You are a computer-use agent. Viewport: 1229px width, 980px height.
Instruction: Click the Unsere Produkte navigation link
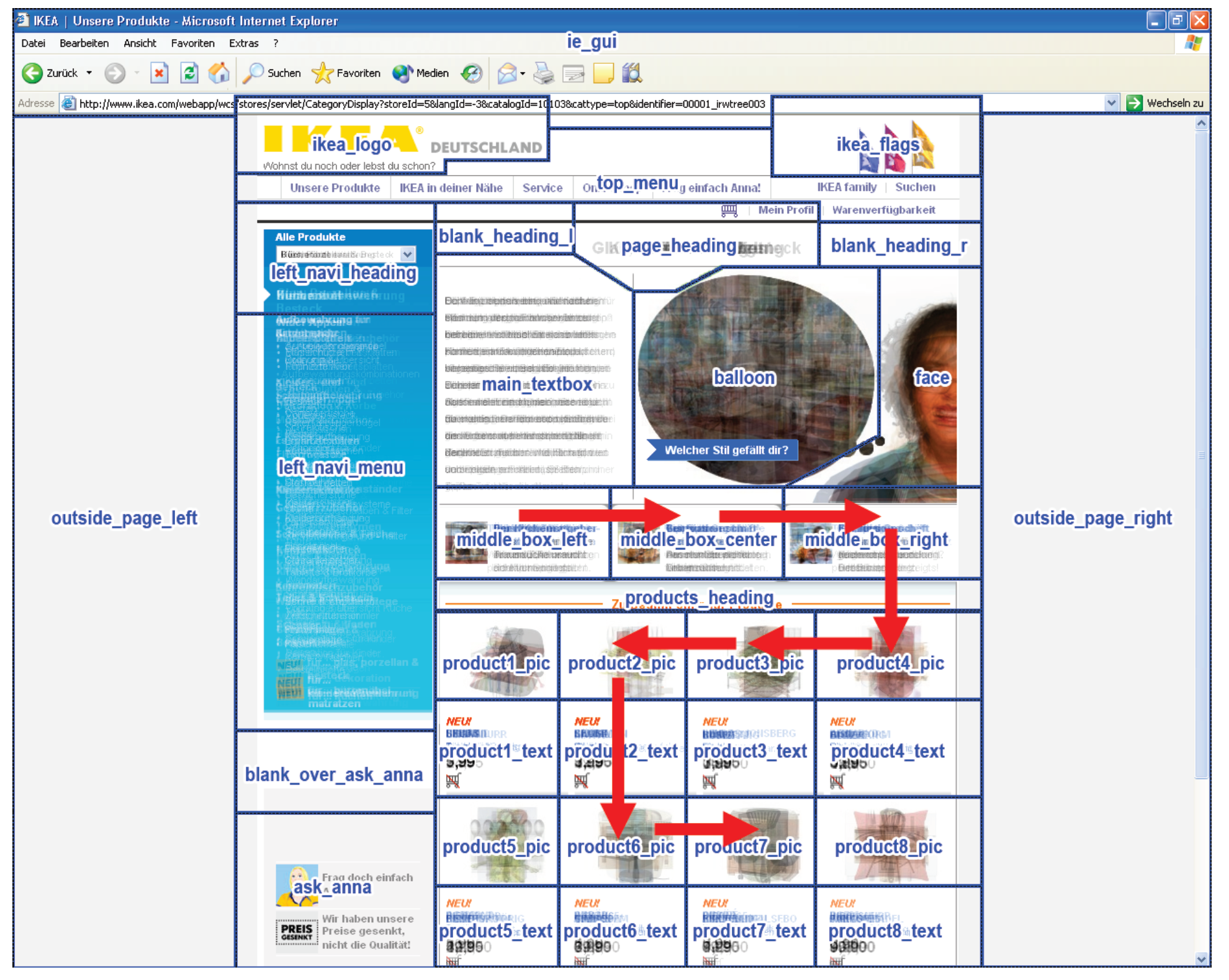coord(335,187)
